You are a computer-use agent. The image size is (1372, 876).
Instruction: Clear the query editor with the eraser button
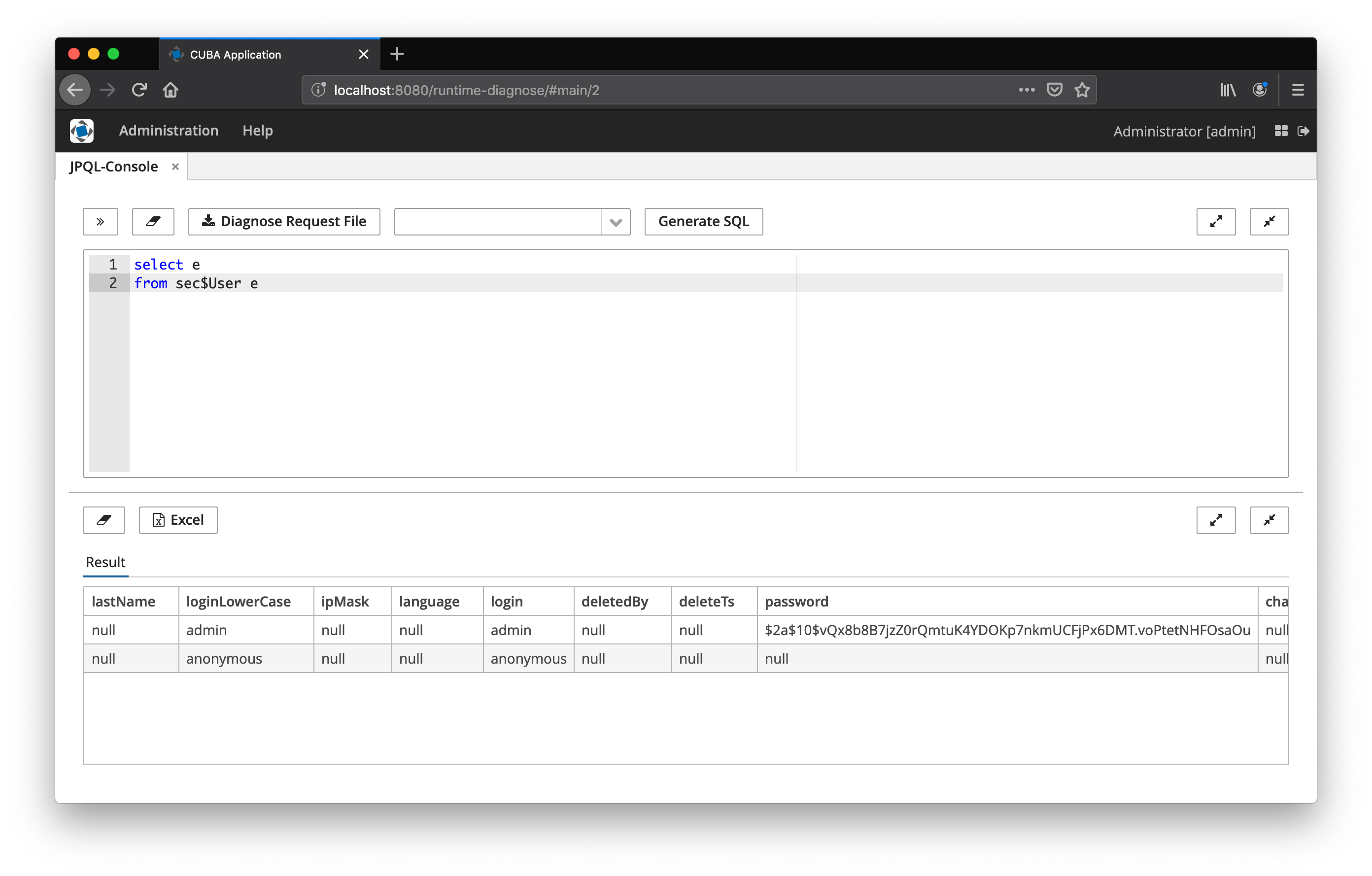coord(153,222)
